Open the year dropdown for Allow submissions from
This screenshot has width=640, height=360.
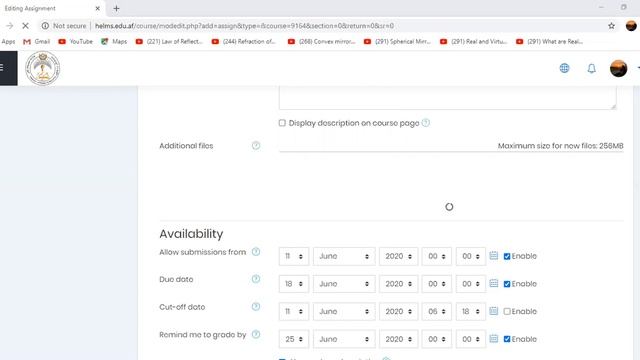398,256
